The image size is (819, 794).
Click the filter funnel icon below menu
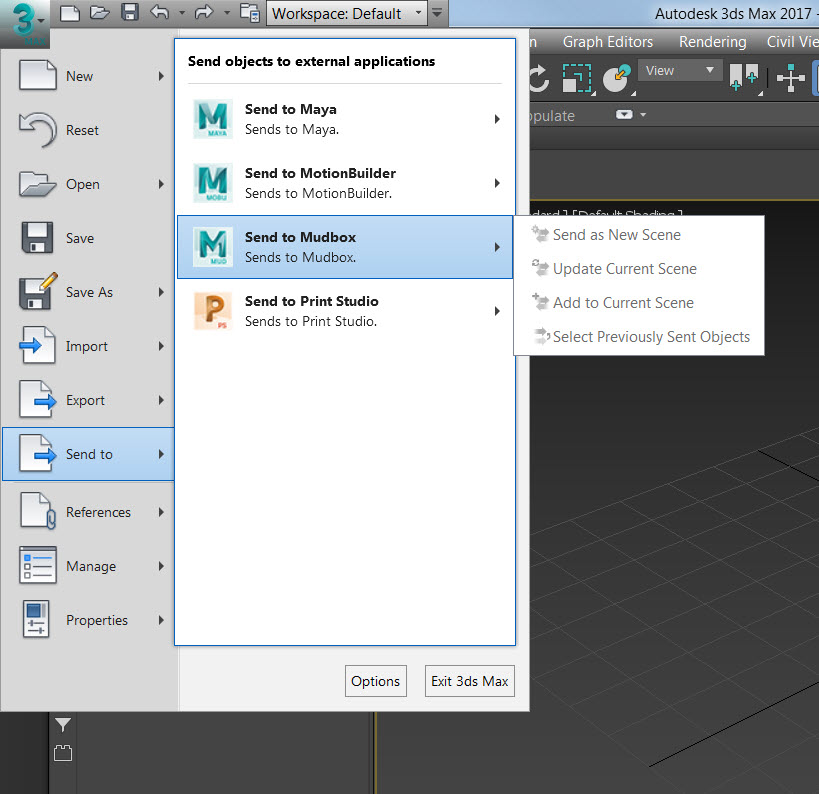coord(63,725)
